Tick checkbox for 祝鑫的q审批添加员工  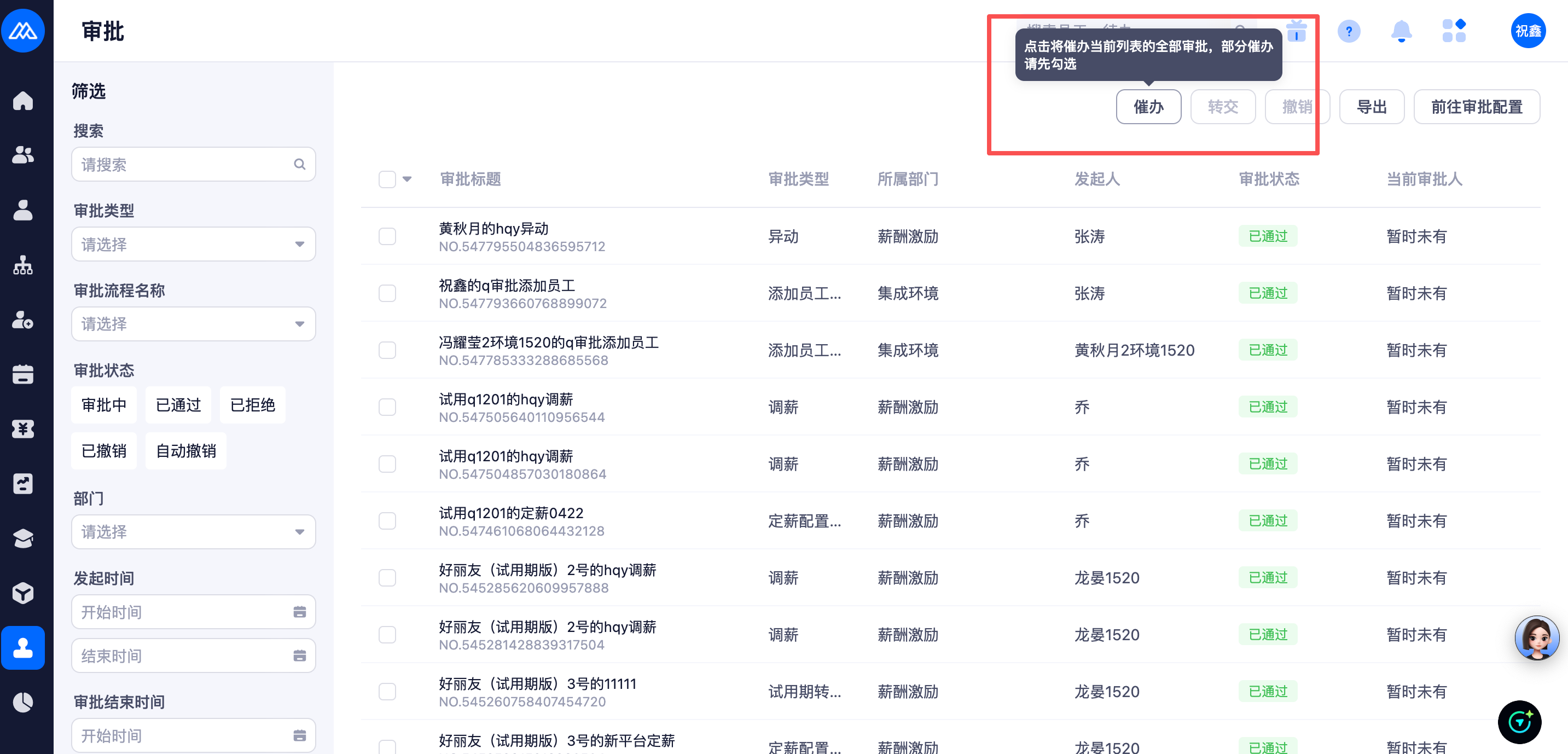[387, 293]
